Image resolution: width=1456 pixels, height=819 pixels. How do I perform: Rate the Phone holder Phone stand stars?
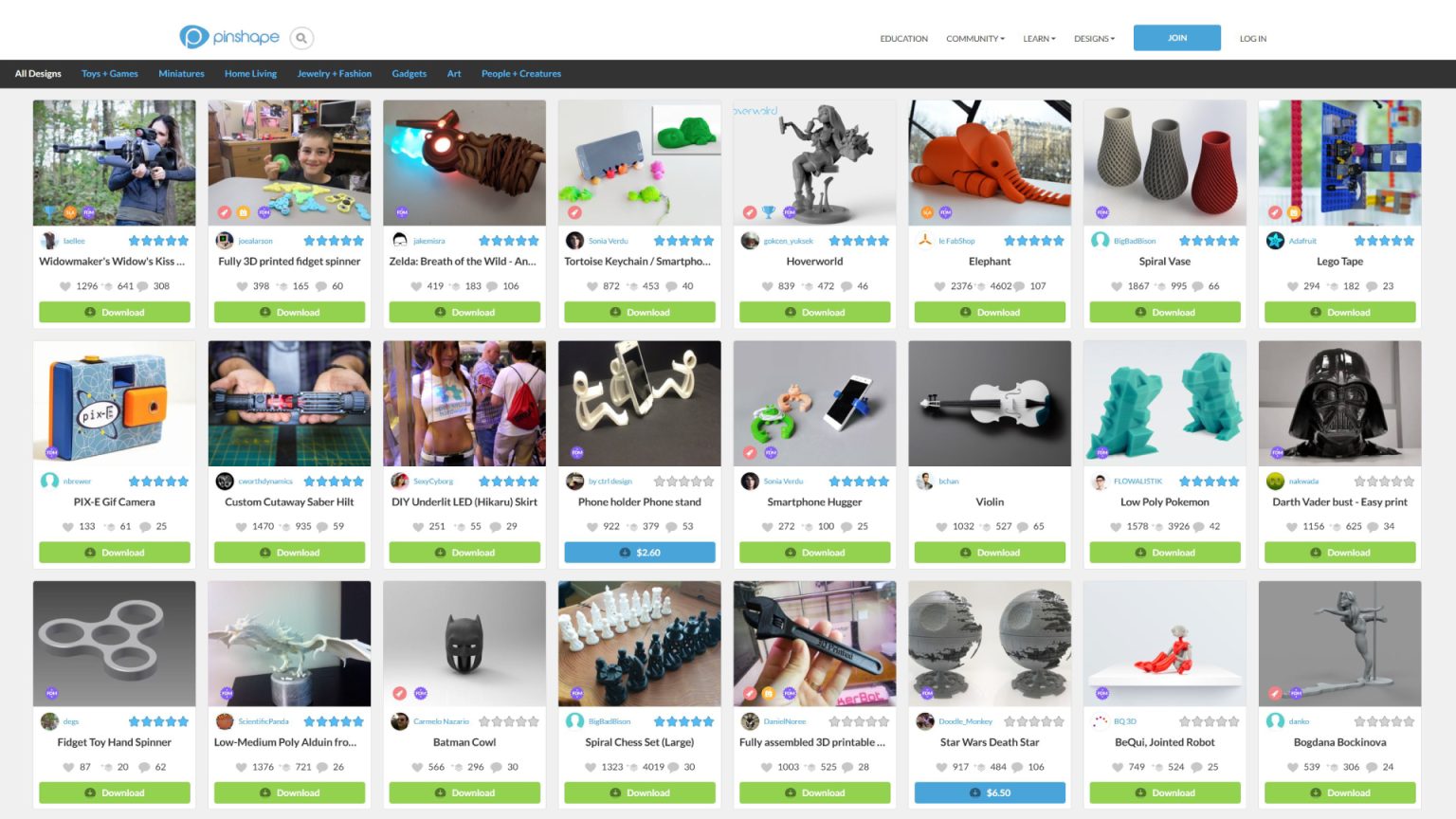(x=682, y=481)
